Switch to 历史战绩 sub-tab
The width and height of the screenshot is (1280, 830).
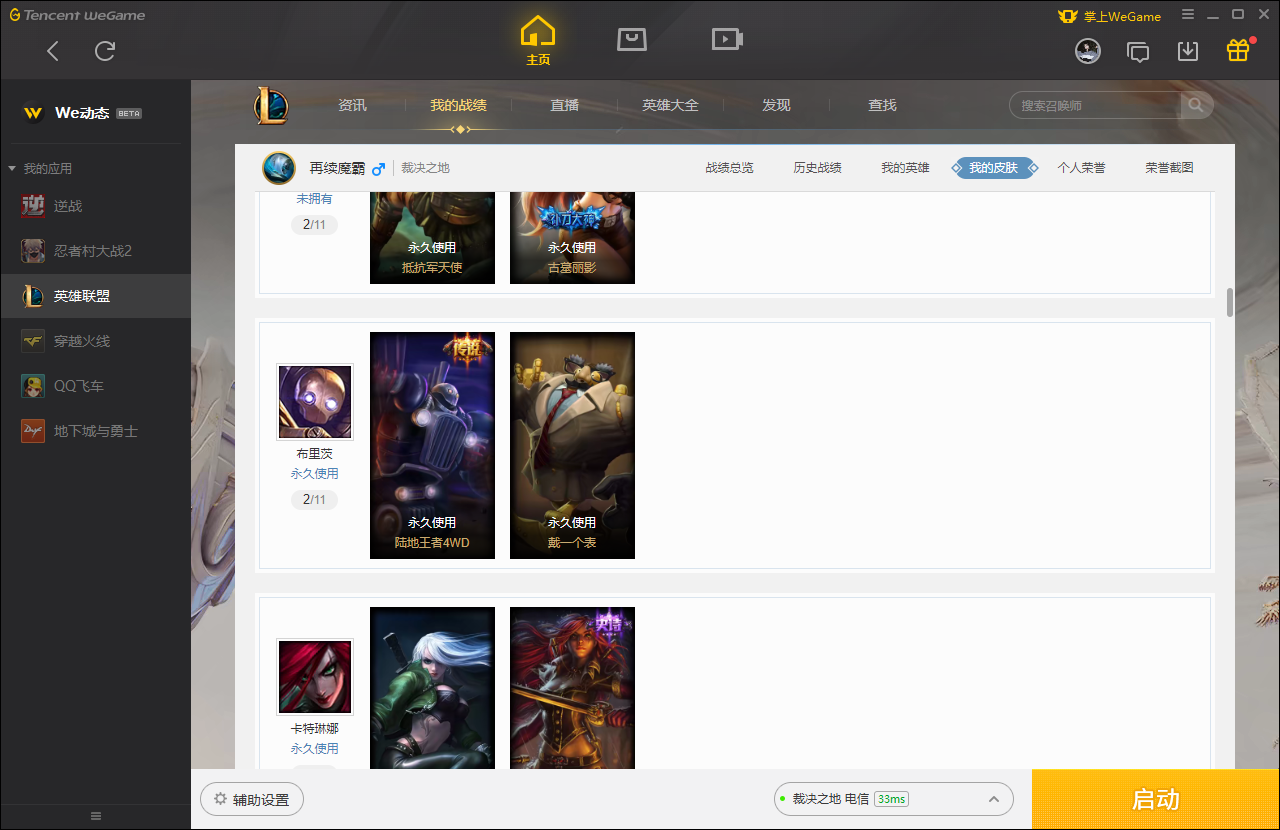817,168
